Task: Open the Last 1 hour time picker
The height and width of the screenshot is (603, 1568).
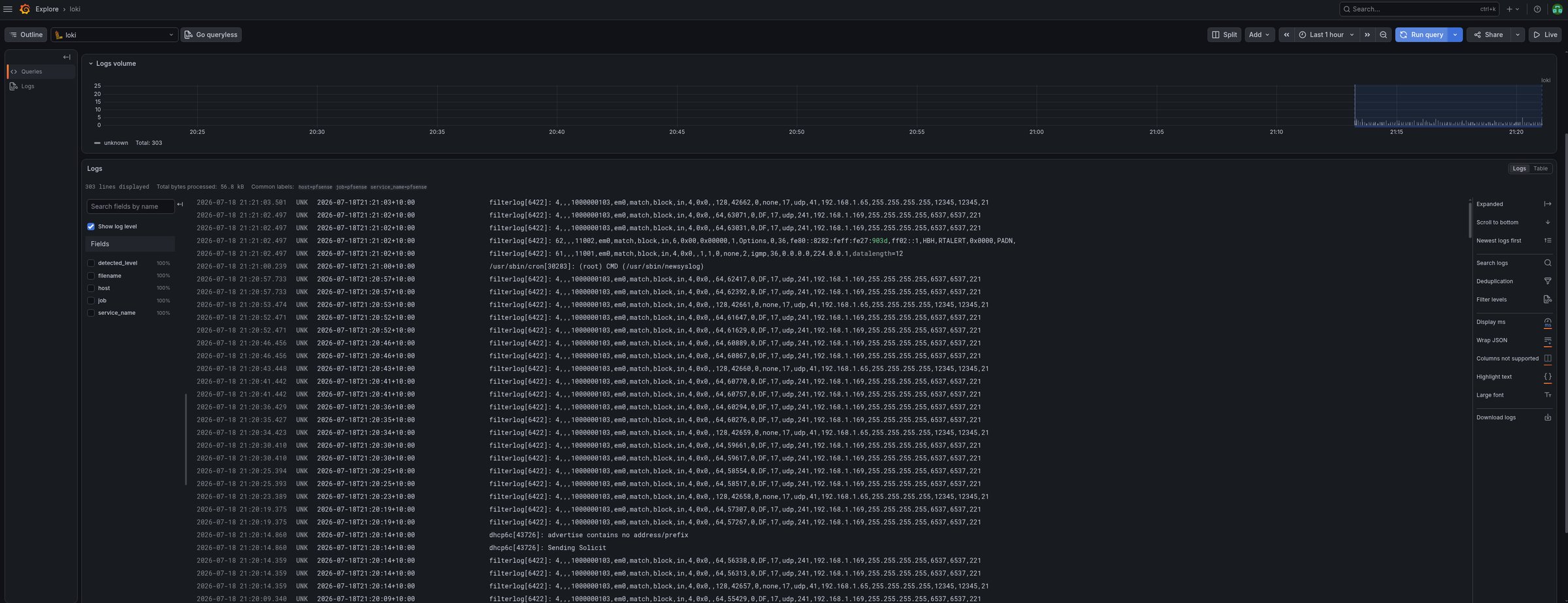Action: (x=1326, y=35)
